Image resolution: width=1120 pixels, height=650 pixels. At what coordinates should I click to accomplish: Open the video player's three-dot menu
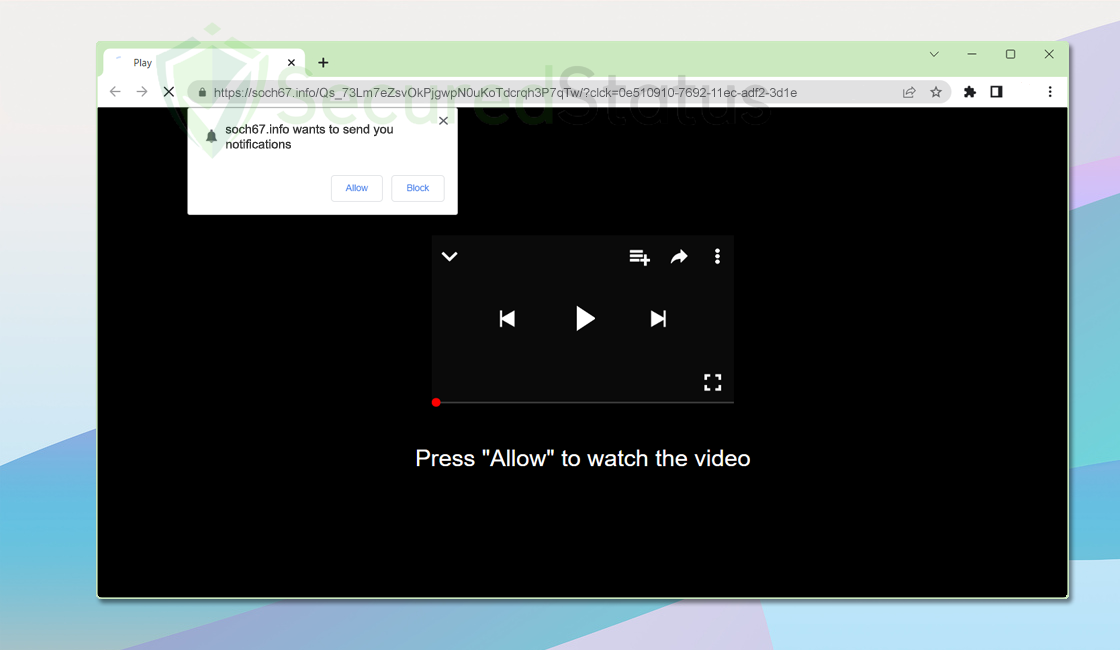[717, 256]
